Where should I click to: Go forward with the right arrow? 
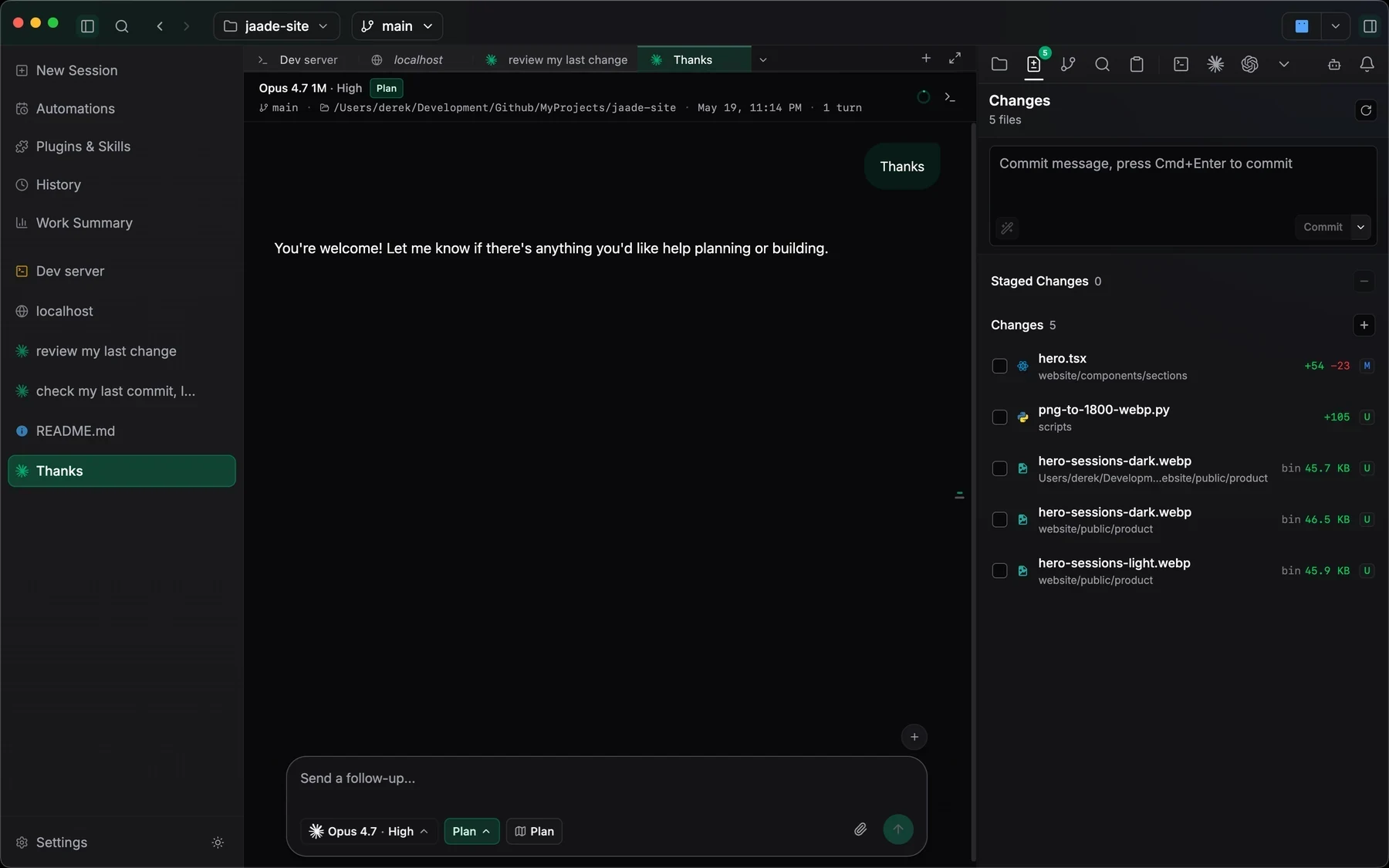click(x=186, y=26)
